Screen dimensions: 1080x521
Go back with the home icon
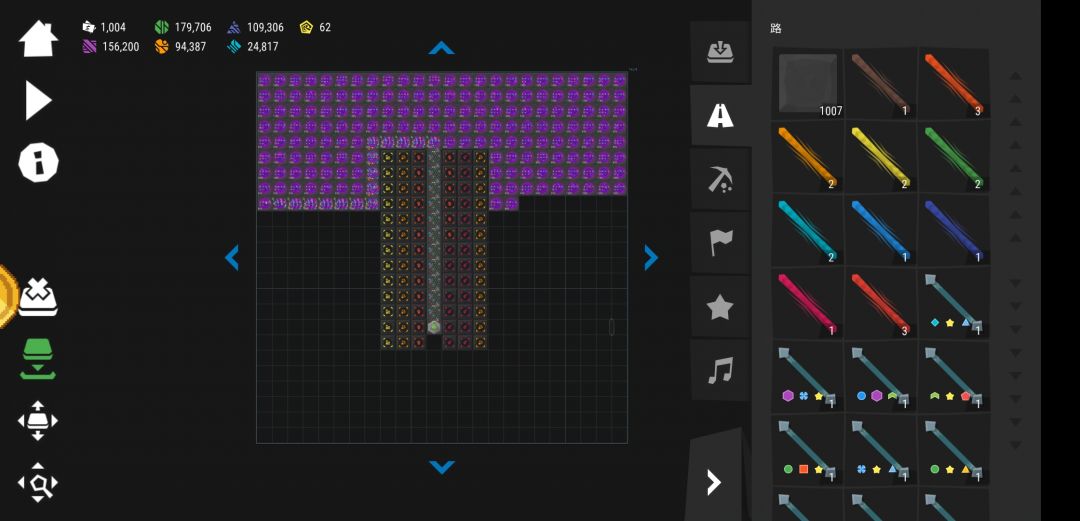[39, 39]
